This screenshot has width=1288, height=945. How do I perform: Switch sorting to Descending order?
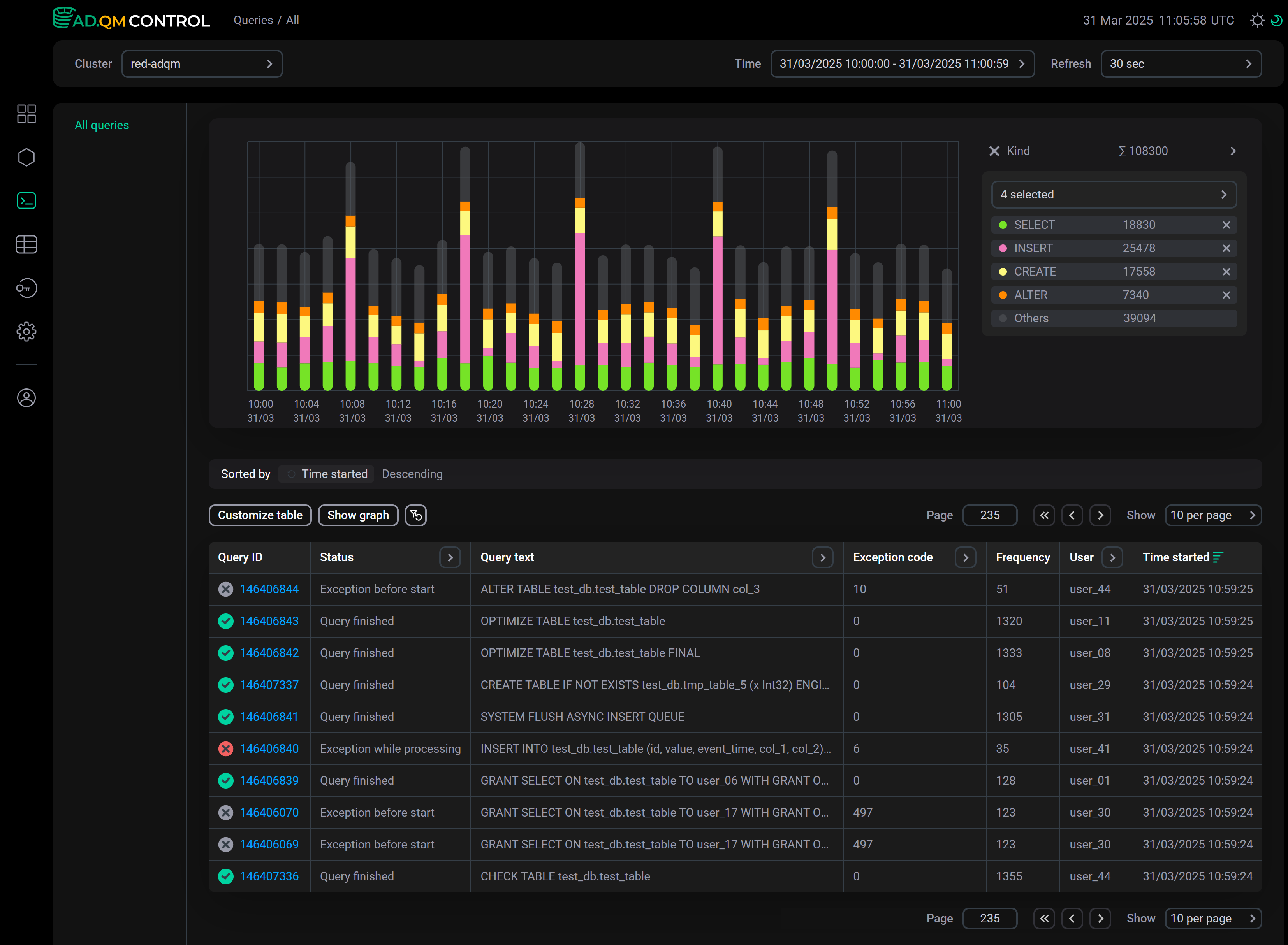coord(412,474)
